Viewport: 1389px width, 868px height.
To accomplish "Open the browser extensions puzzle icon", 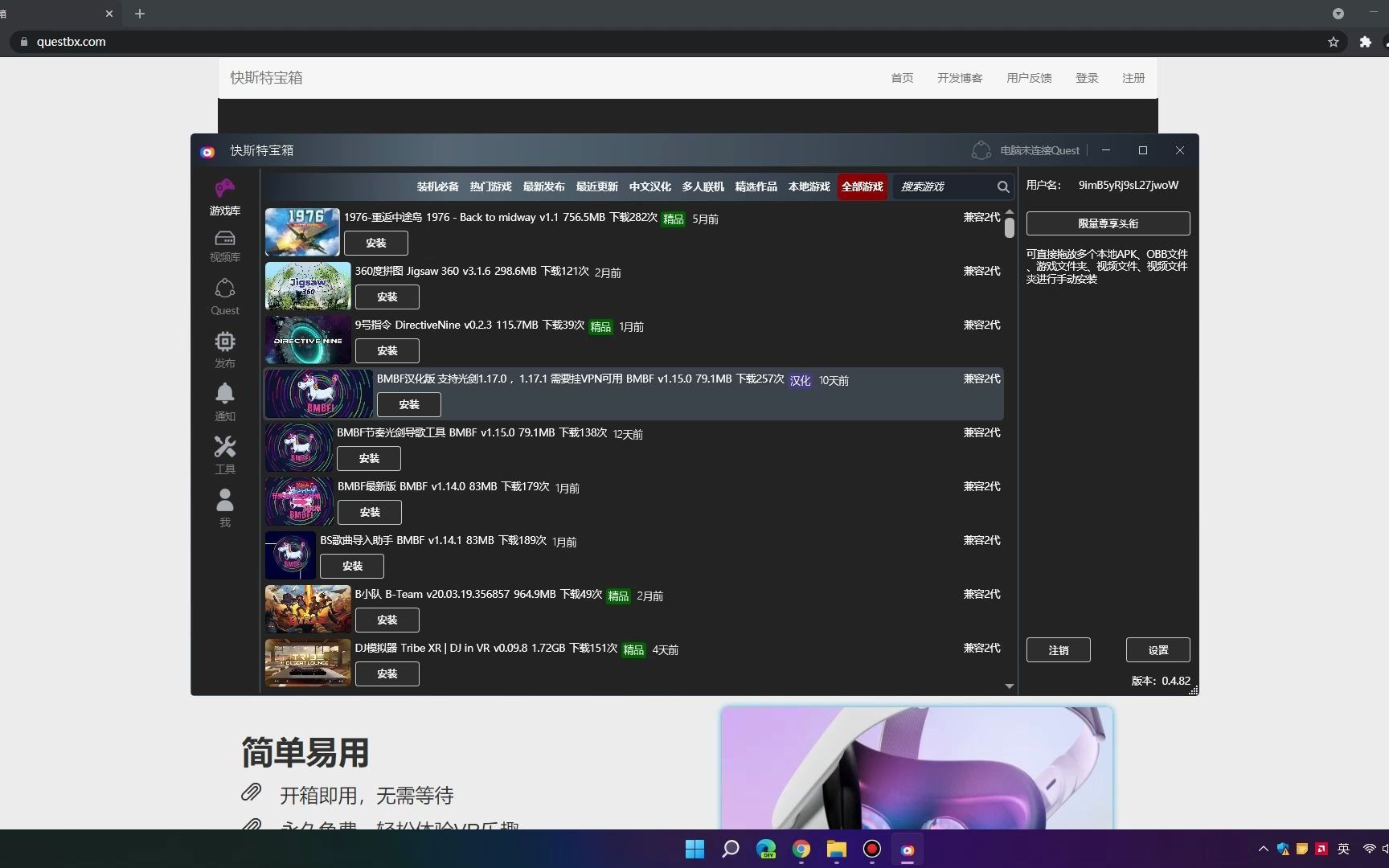I will pos(1365,42).
